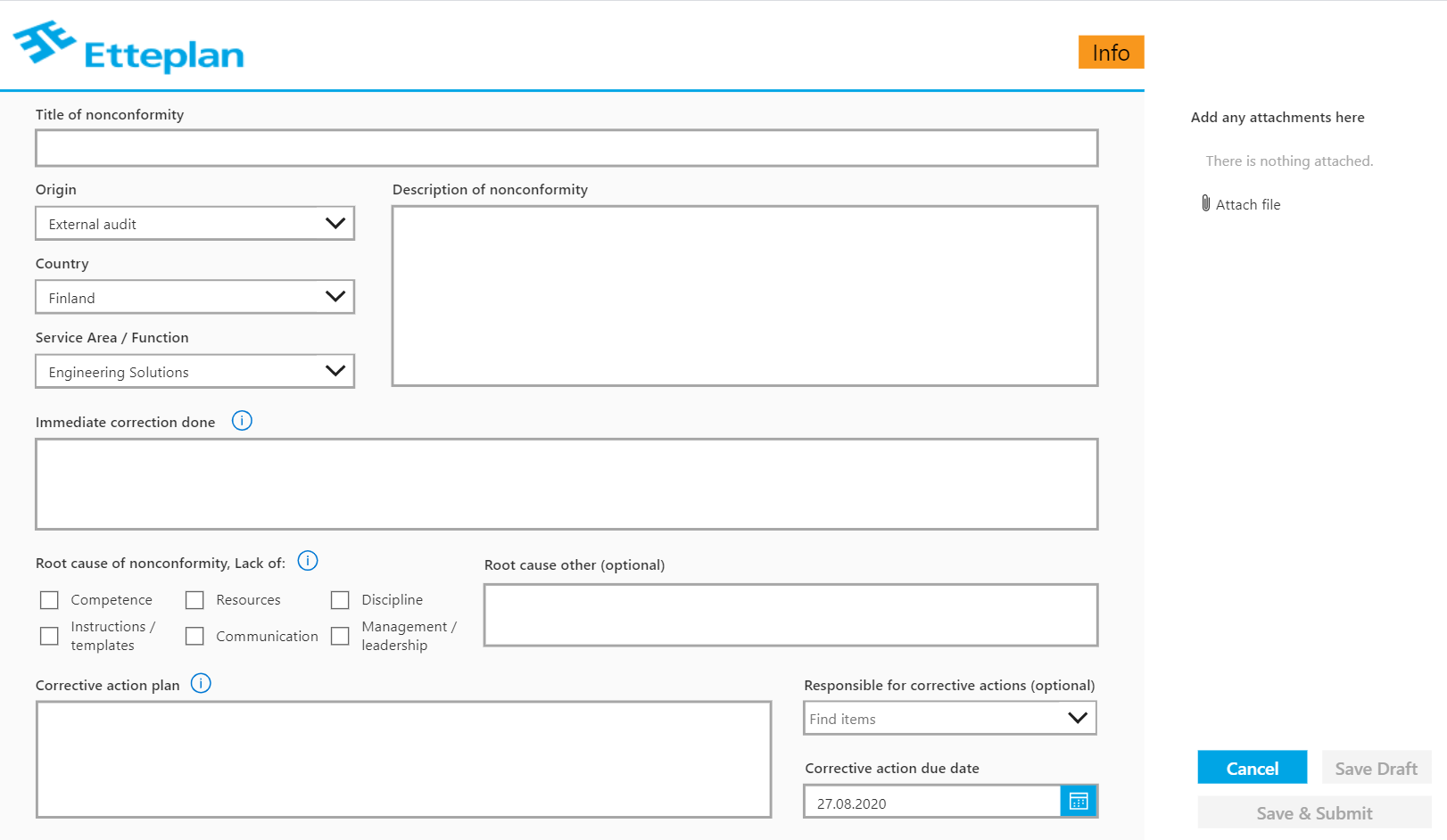The width and height of the screenshot is (1447, 840).
Task: Click the Title of nonconformity input field
Action: tap(566, 147)
